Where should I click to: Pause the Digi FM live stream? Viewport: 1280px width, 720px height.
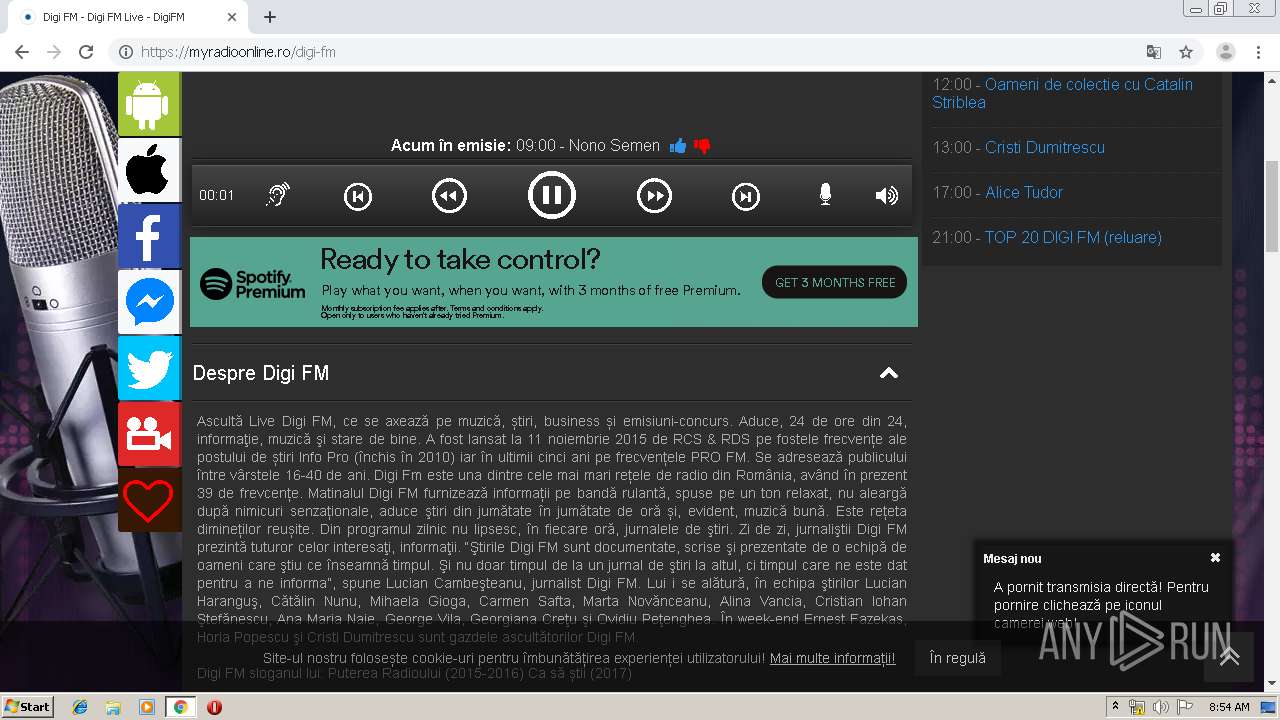(552, 195)
